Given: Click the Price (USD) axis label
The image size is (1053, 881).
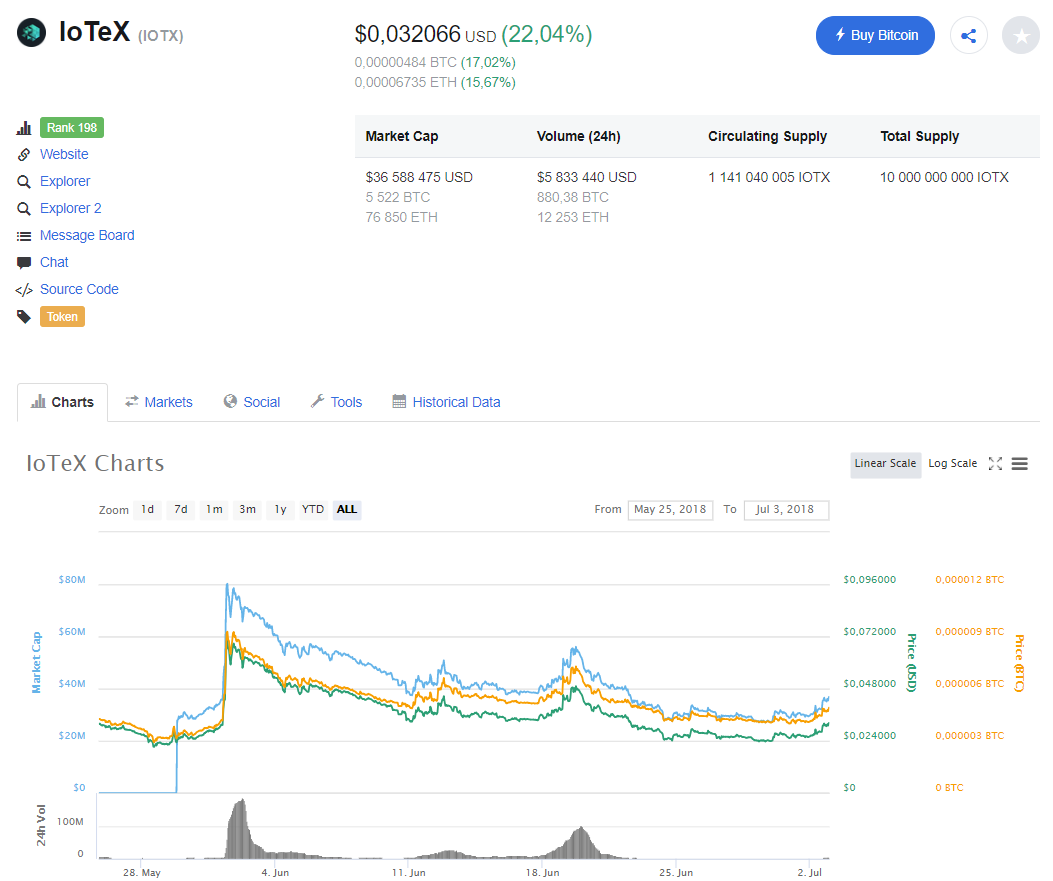Looking at the screenshot, I should (x=912, y=663).
